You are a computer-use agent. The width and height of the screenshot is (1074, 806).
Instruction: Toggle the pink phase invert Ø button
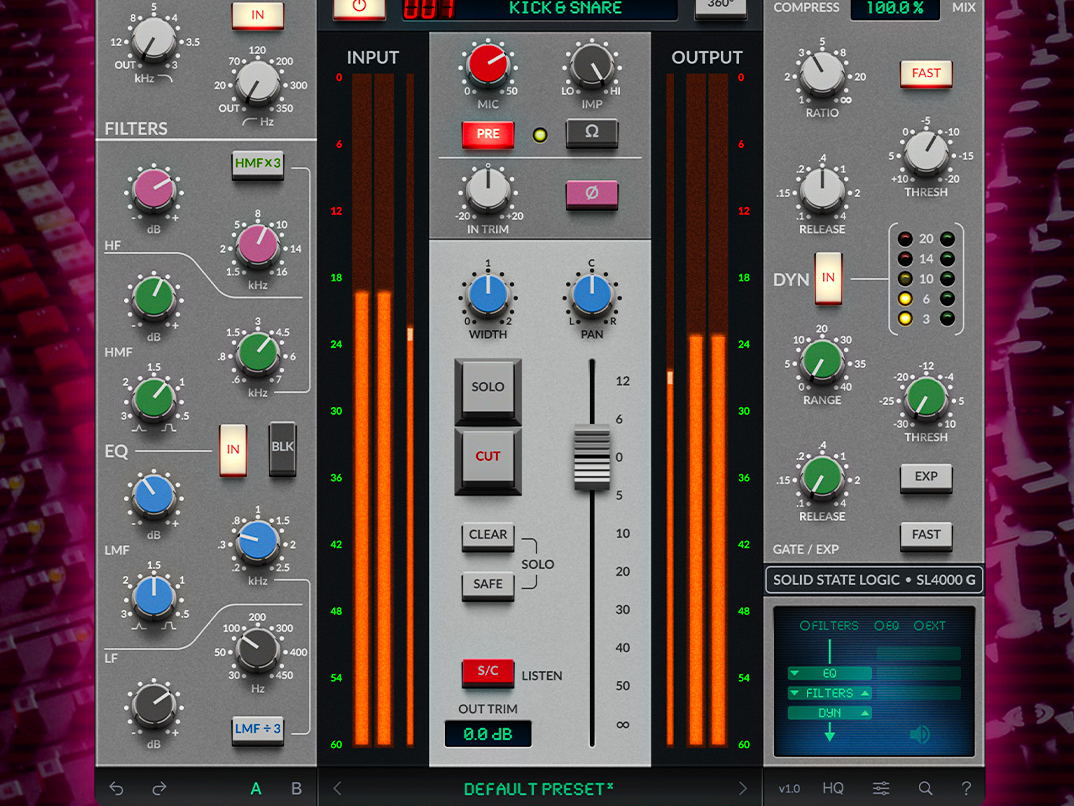pos(592,194)
